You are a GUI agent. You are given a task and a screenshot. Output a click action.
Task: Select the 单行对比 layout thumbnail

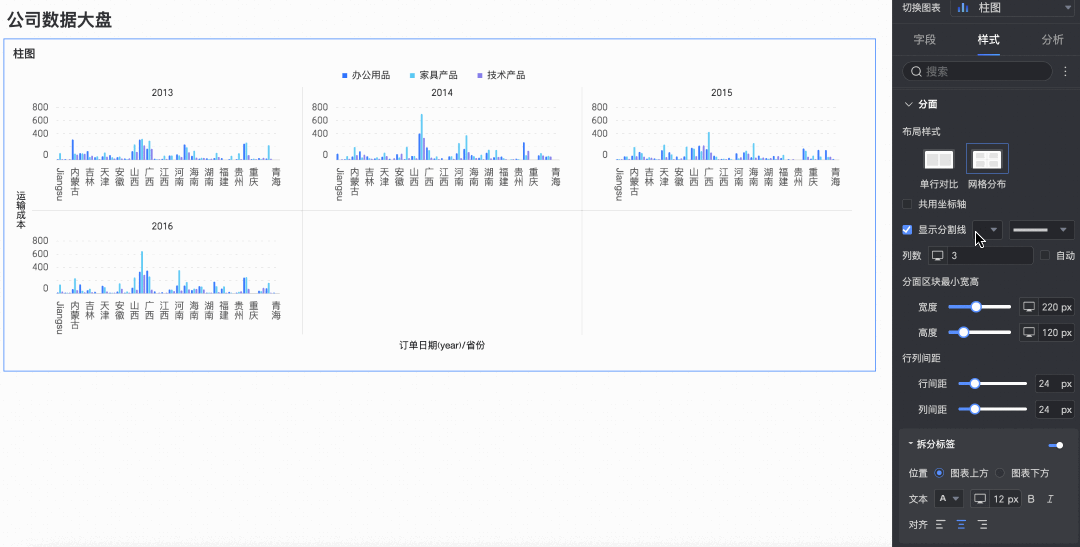(939, 160)
